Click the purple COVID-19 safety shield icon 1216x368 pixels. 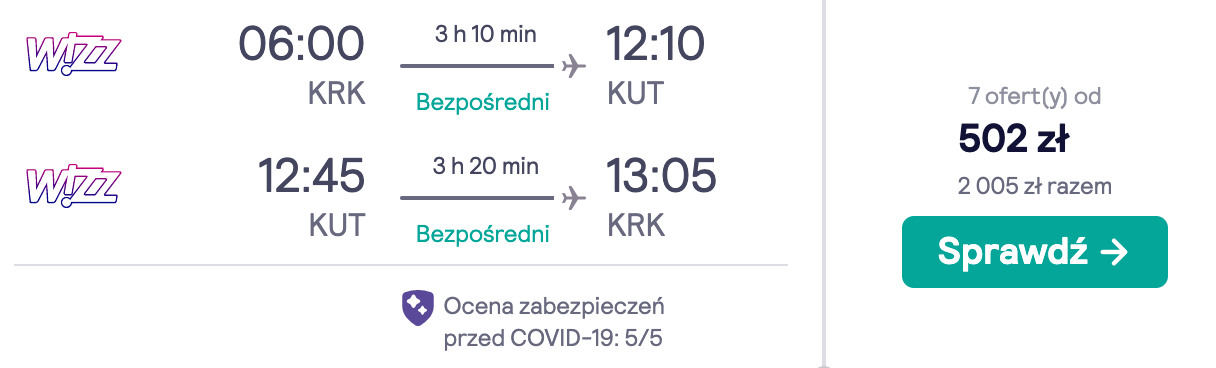[417, 308]
